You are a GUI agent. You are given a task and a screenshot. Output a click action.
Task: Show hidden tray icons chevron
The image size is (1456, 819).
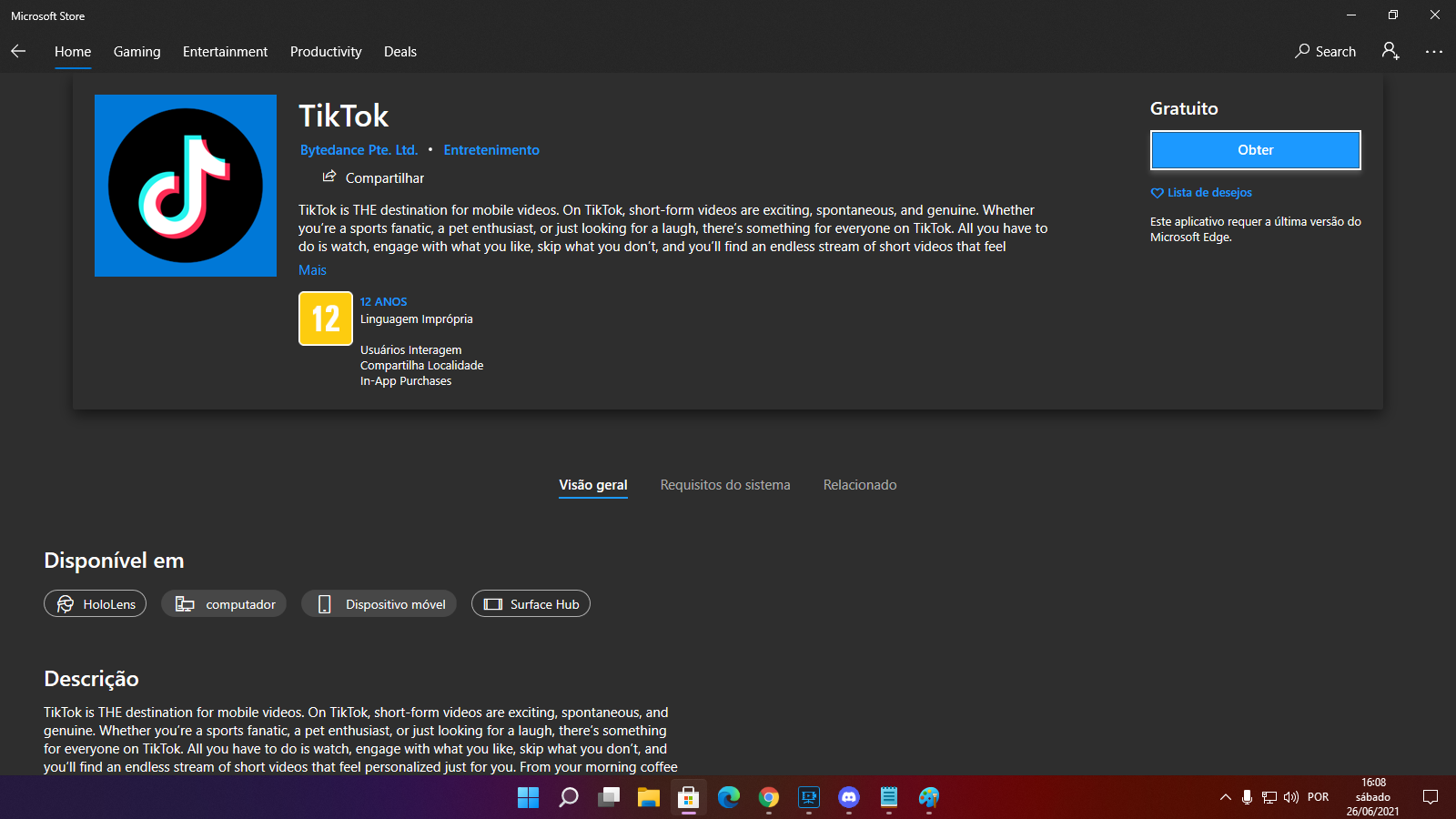tap(1226, 797)
